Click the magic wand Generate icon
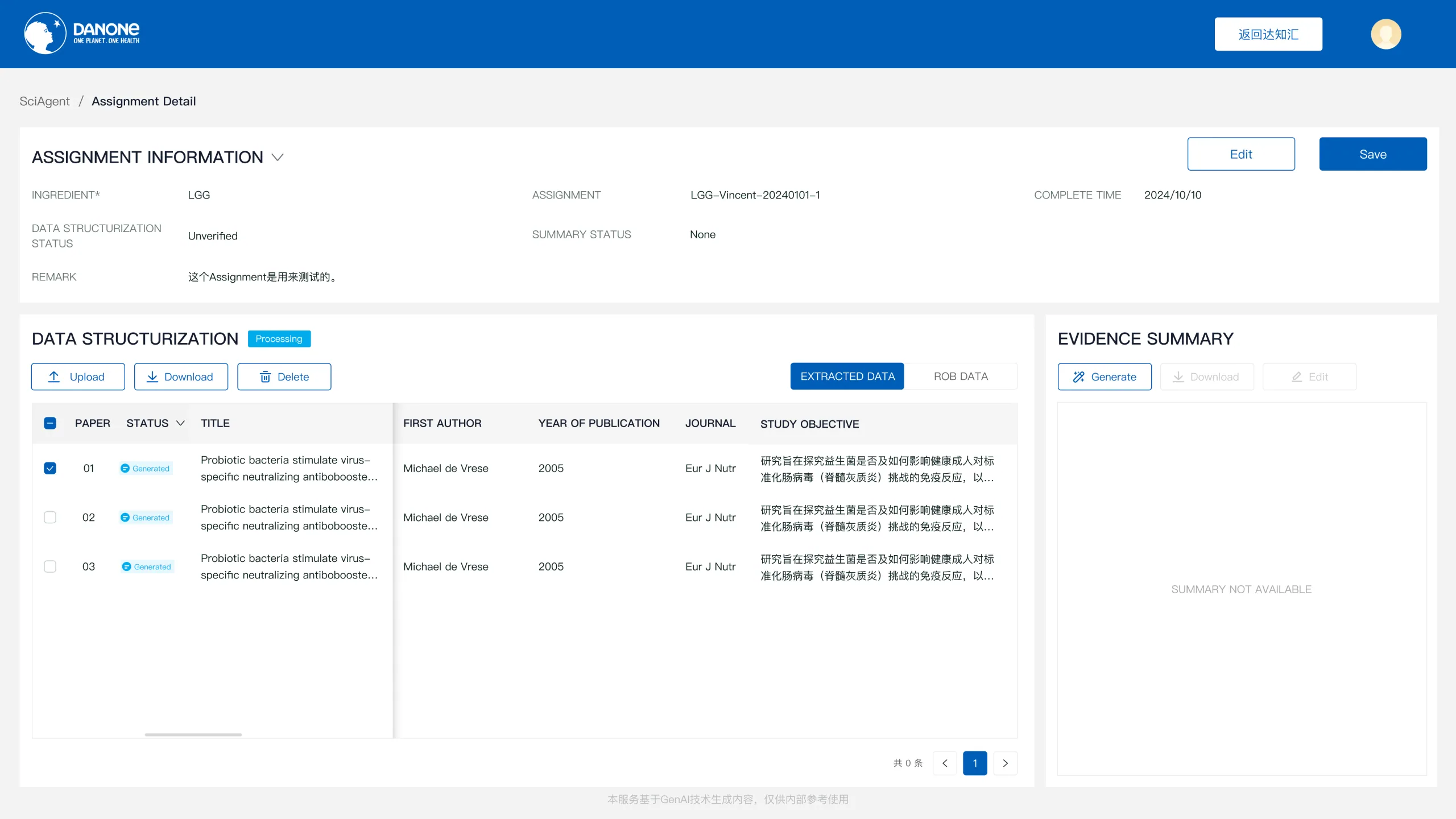The height and width of the screenshot is (819, 1456). [1078, 377]
